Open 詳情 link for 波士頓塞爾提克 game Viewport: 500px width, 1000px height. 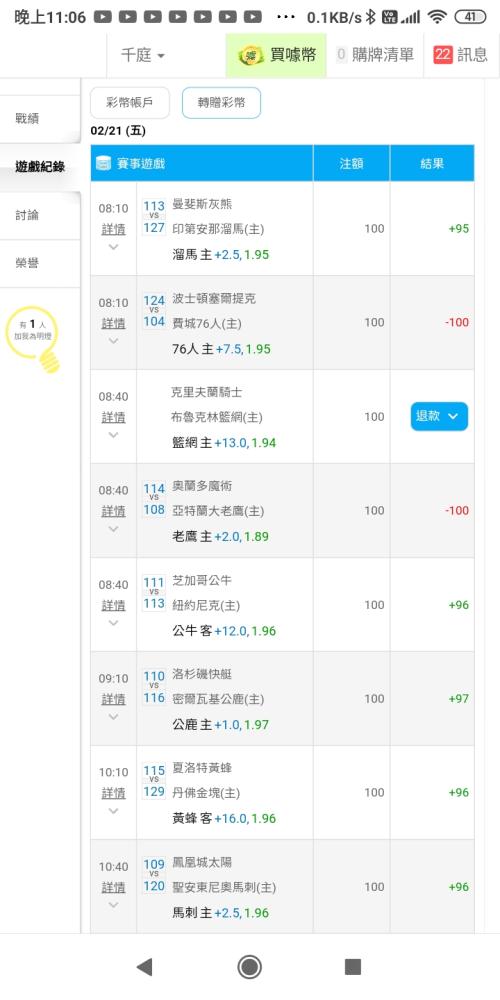114,323
